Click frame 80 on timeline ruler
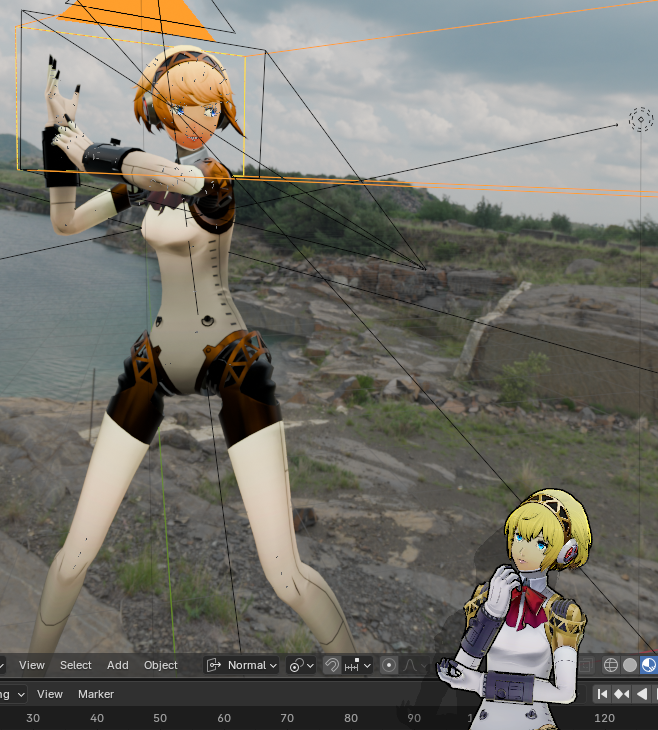This screenshot has height=730, width=658. coord(351,718)
